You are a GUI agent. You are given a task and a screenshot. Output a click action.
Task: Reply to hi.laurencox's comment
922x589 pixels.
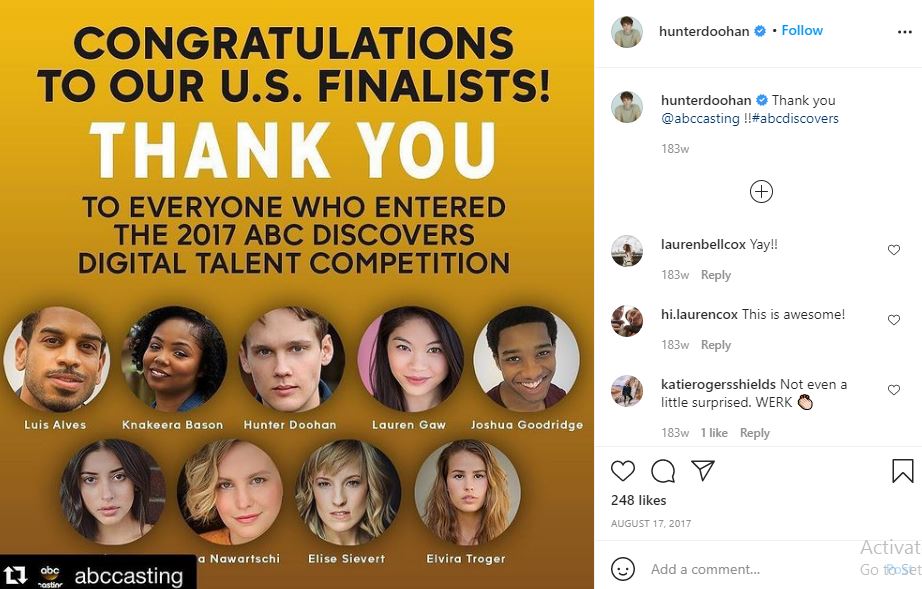coord(716,345)
